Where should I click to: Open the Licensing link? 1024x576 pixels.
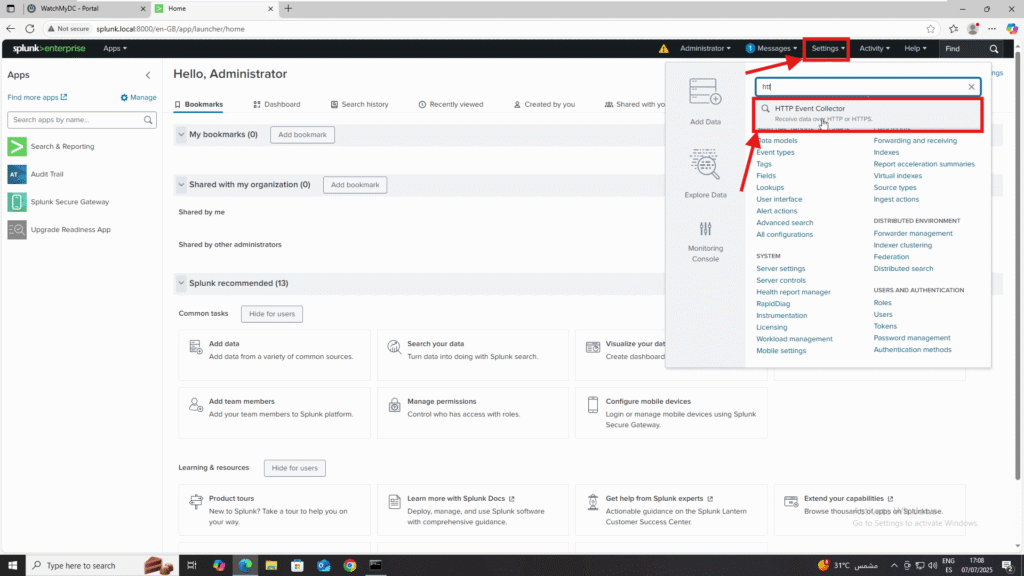click(772, 327)
